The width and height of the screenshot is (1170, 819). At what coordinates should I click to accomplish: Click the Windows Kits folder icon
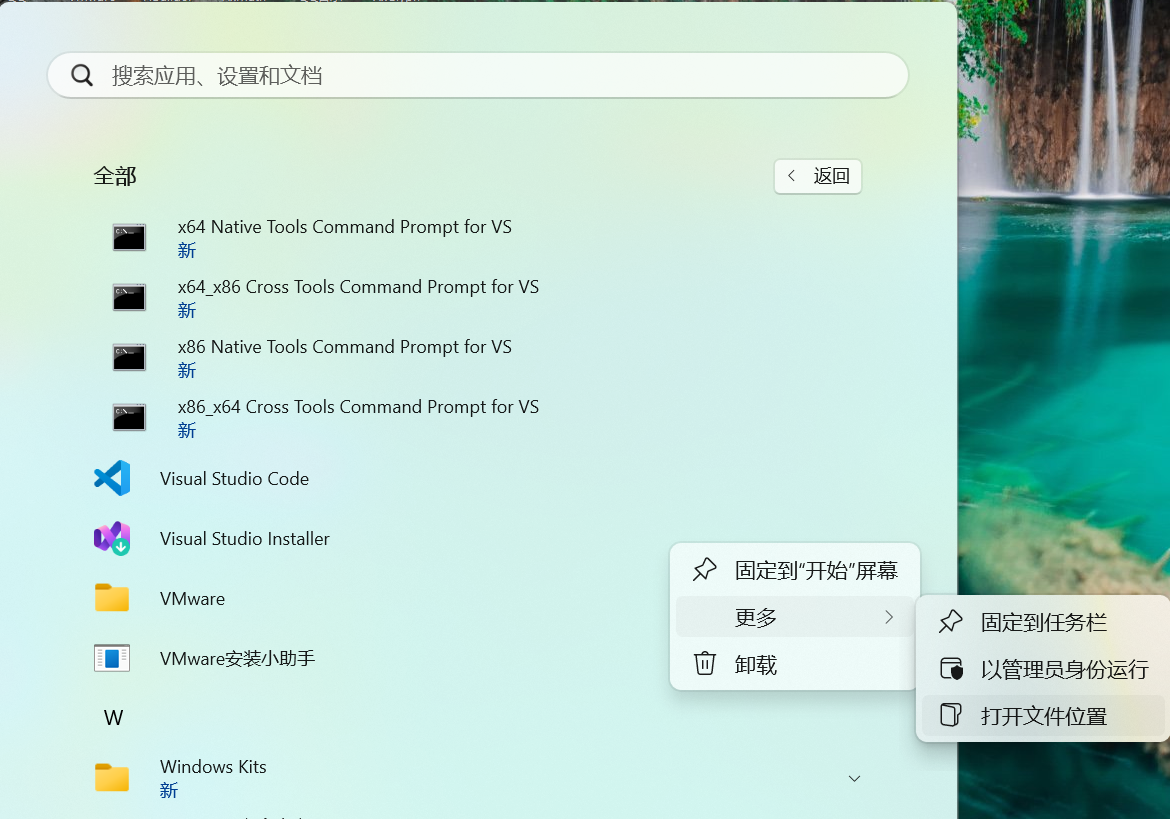pyautogui.click(x=112, y=777)
